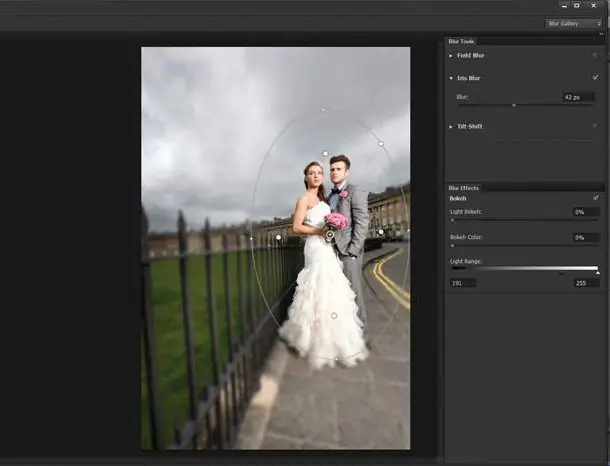Viewport: 610px width, 466px height.
Task: Click the Iris Blur center pin
Action: pyautogui.click(x=329, y=236)
